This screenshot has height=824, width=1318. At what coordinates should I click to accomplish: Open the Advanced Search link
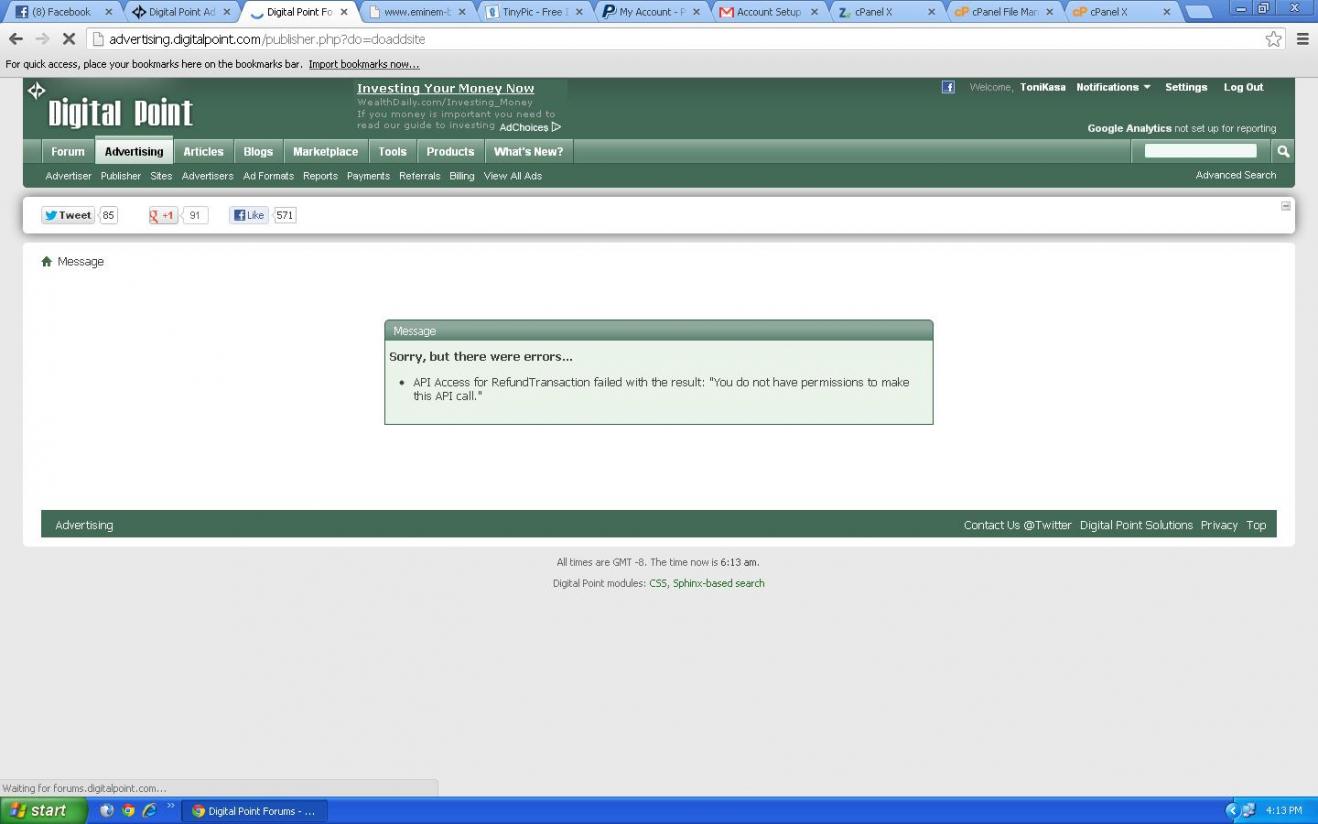1236,175
